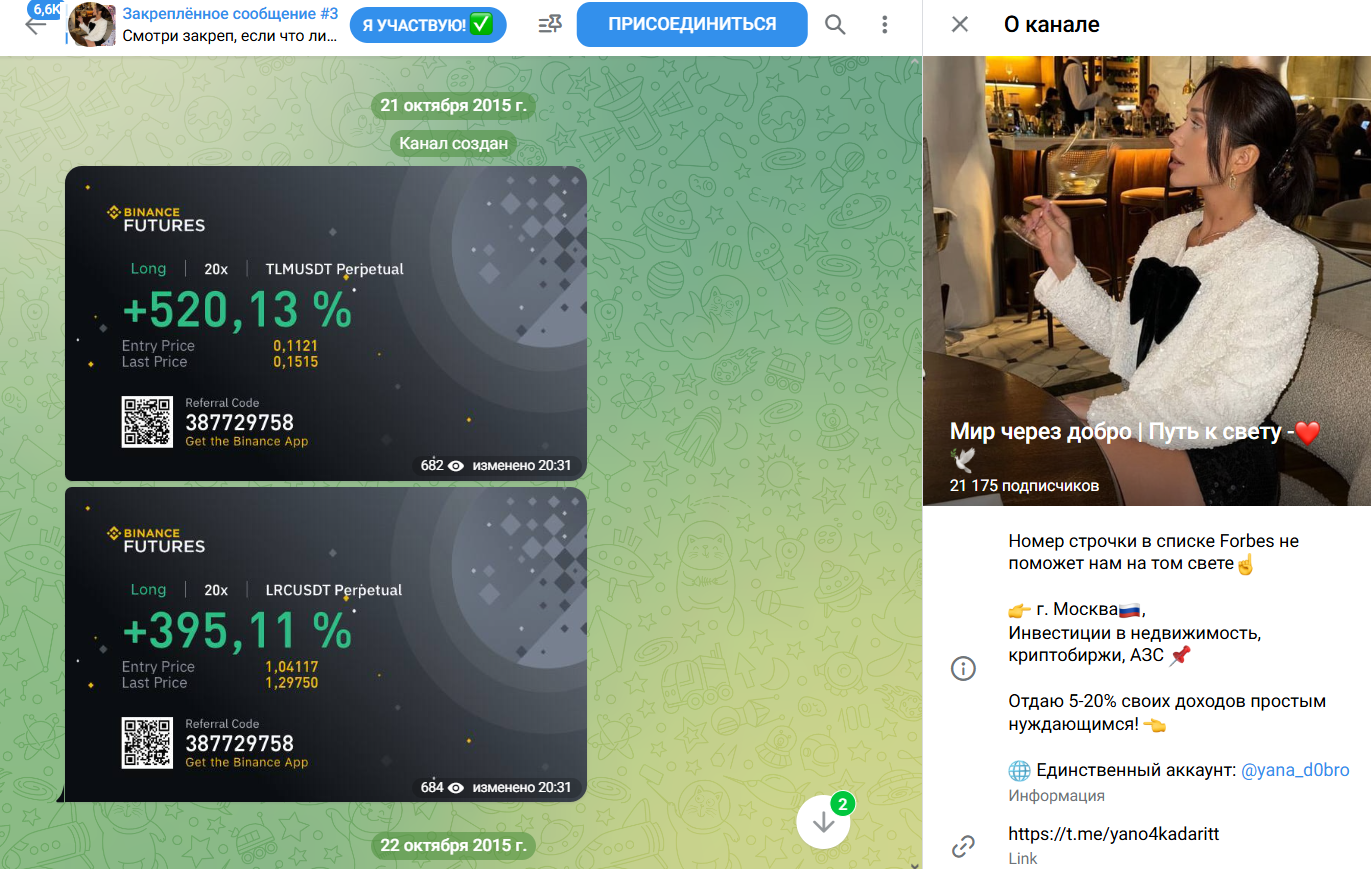This screenshot has height=869, width=1371.
Task: Click the line "Отдаю 5-20% своих доходов простым"
Action: pos(1167,701)
